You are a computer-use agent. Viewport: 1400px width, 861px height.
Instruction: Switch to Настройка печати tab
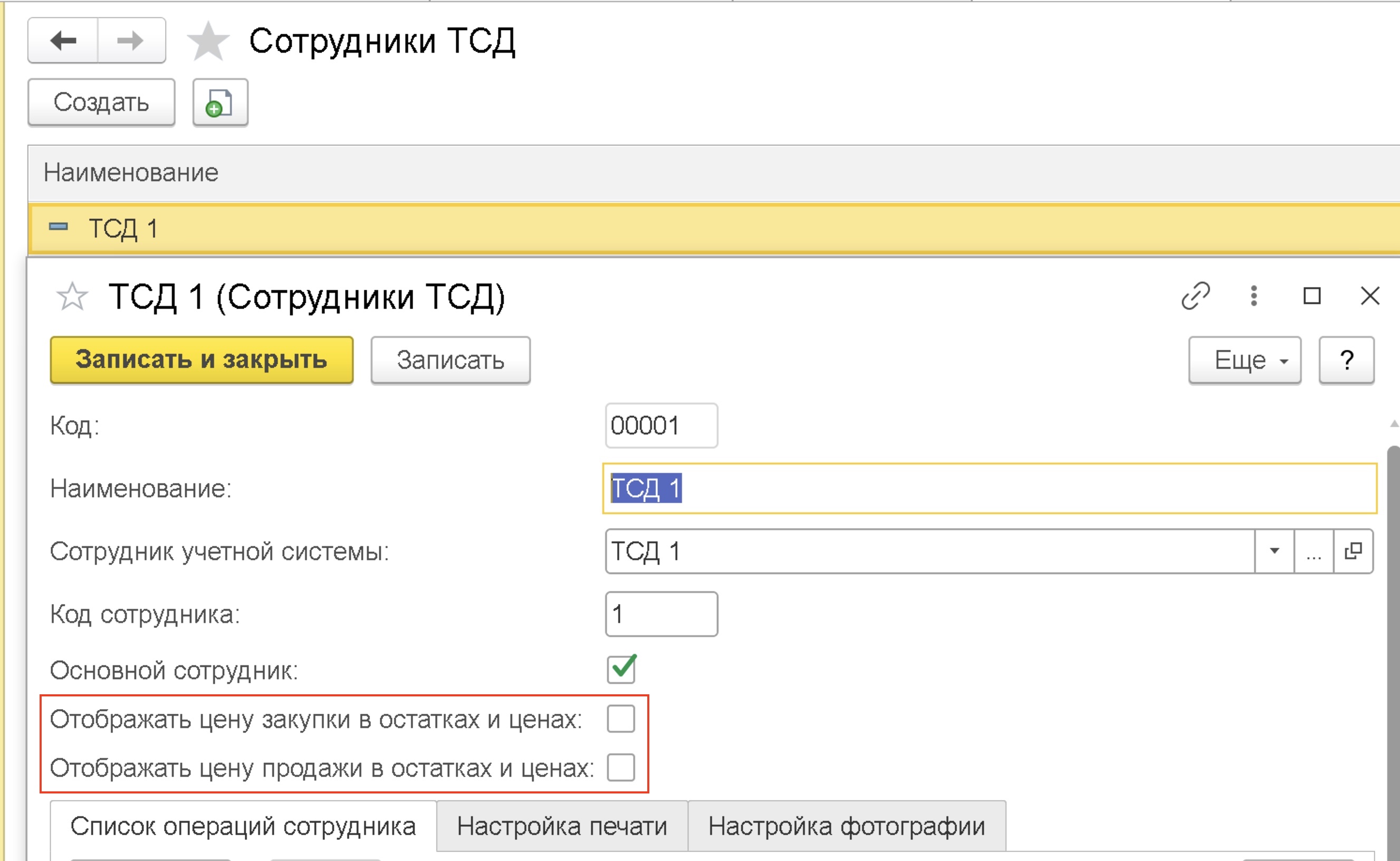pos(562,826)
